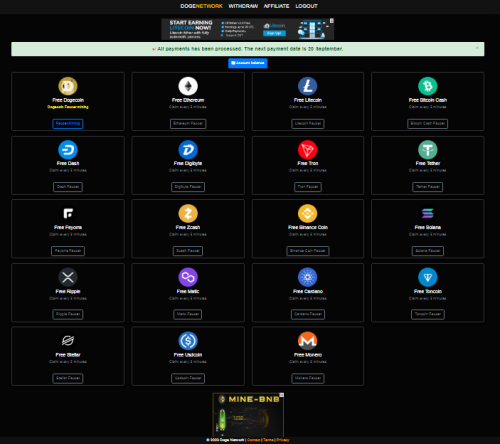Click the orange Monero logo
500x444 pixels.
(308, 341)
